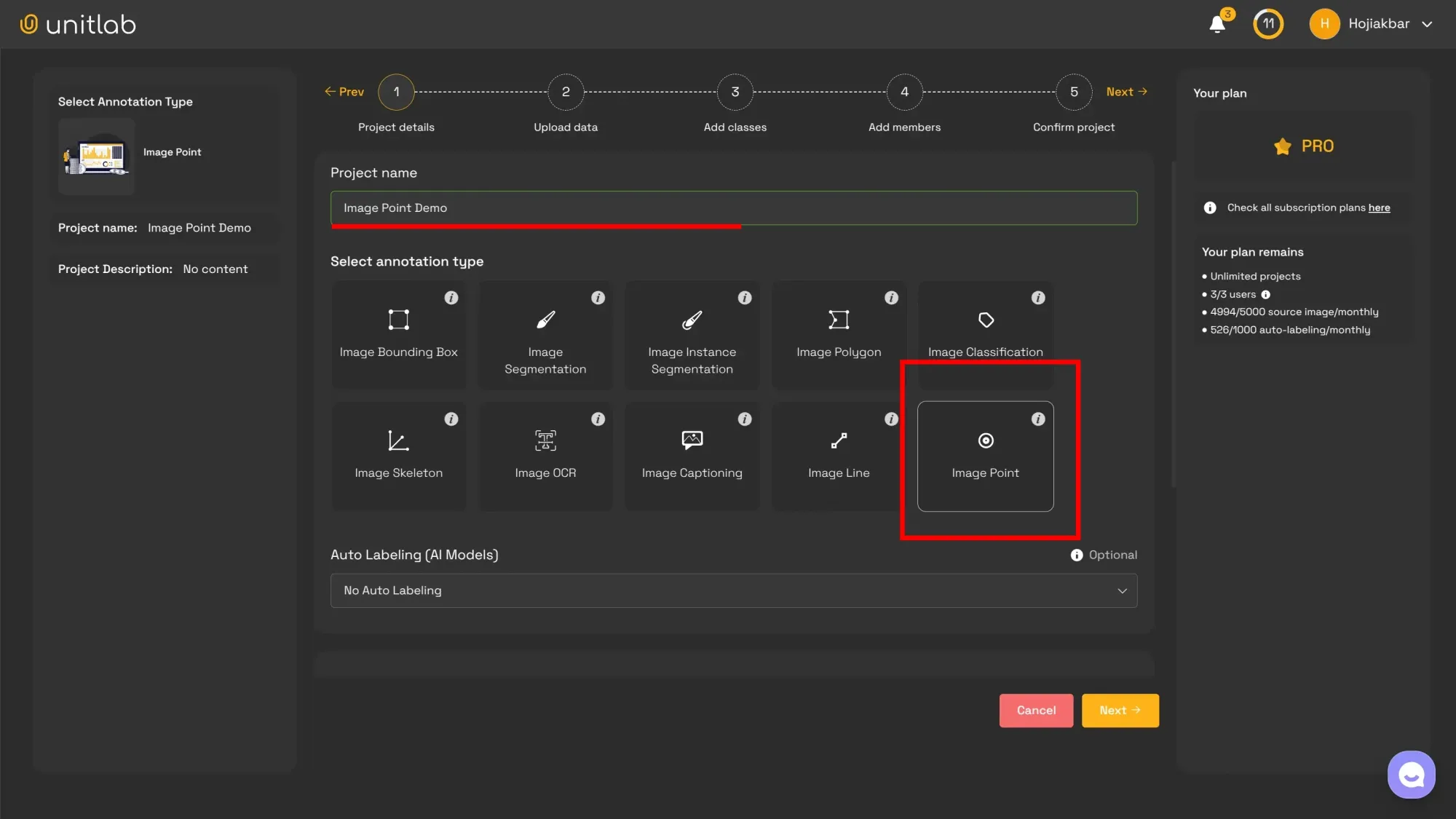1456x819 pixels.
Task: Click the yellow coin counter badge
Action: [1267, 23]
